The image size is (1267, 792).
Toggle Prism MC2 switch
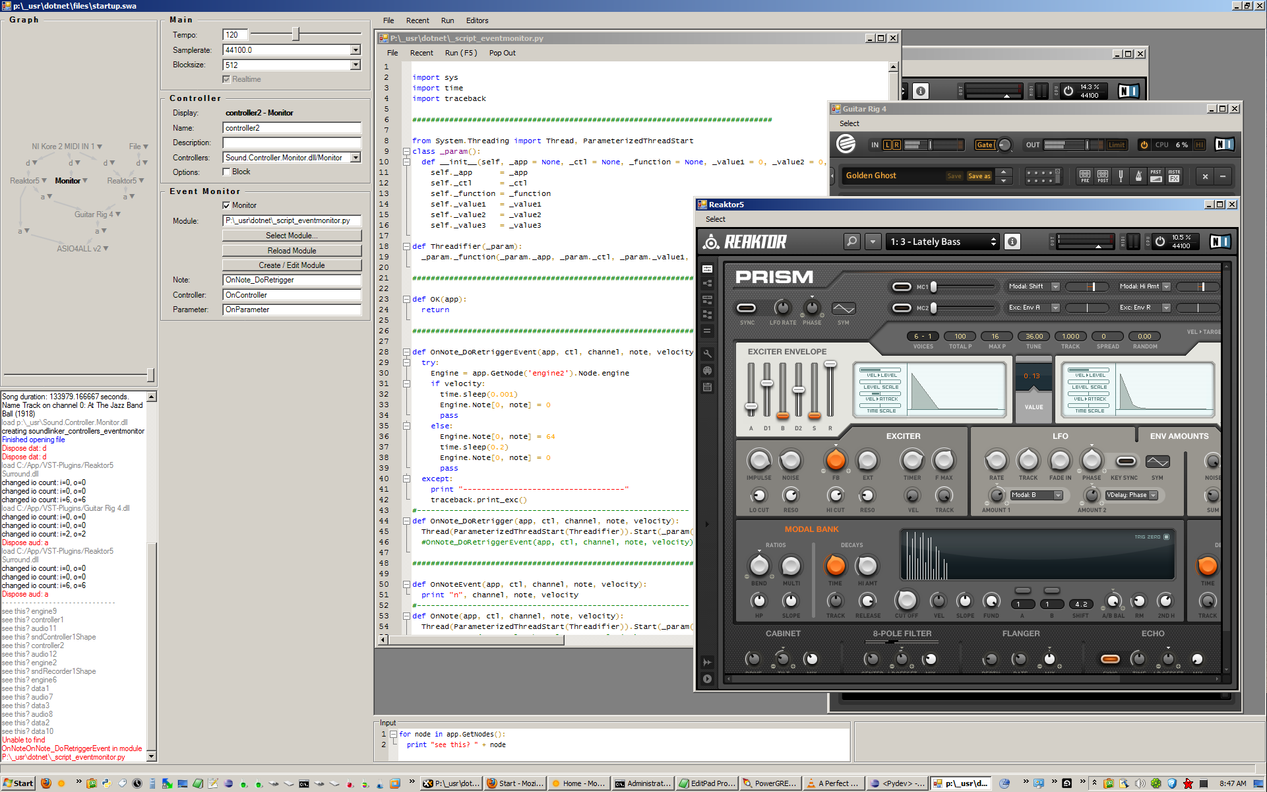[901, 308]
